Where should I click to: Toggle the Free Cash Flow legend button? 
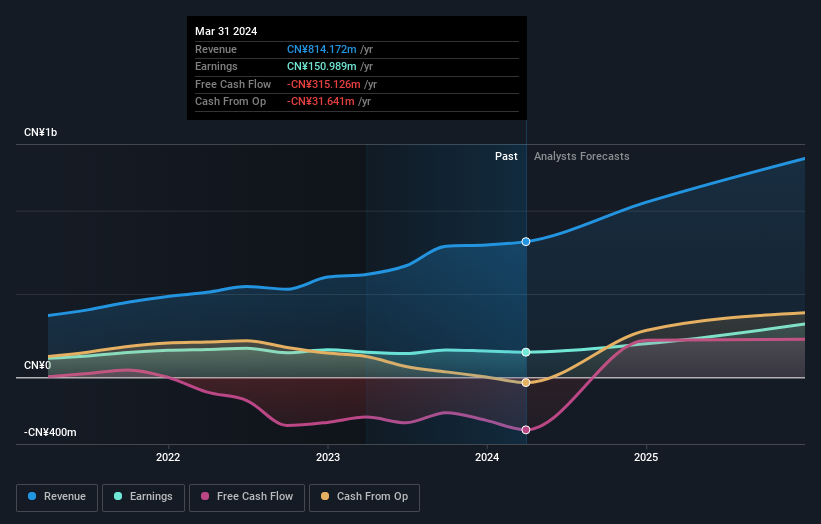tap(247, 497)
